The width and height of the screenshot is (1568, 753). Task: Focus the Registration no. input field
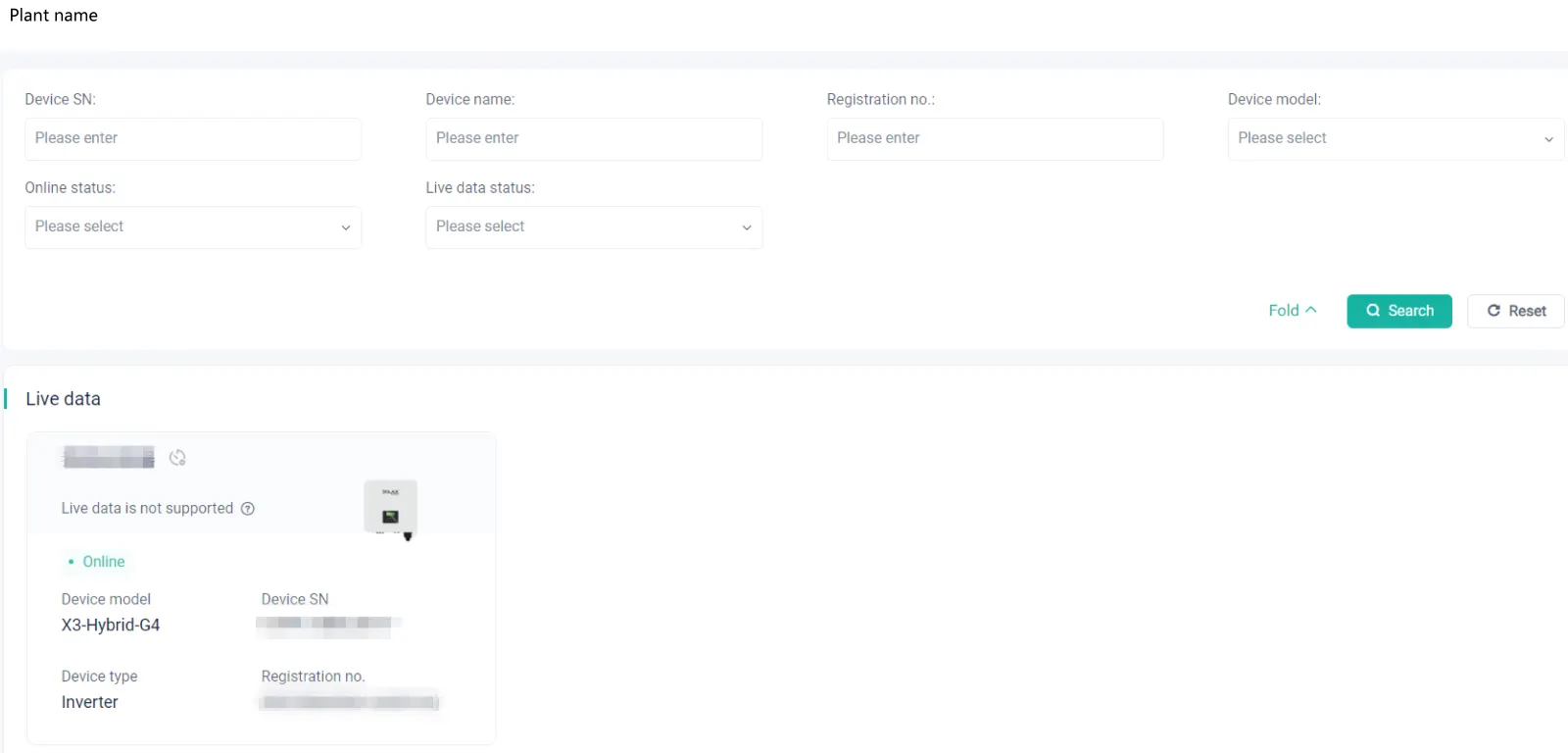click(x=995, y=139)
